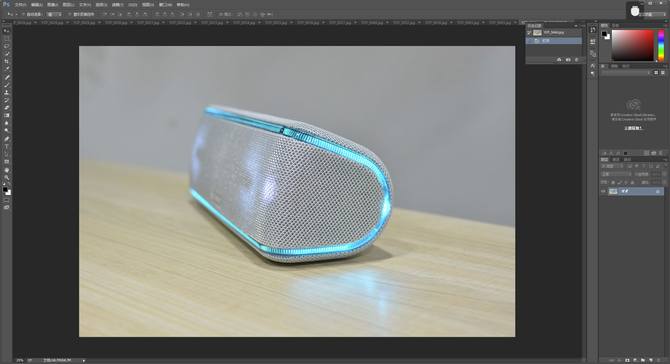Click Creative Cloud Libraries link in panel

[x=633, y=128]
